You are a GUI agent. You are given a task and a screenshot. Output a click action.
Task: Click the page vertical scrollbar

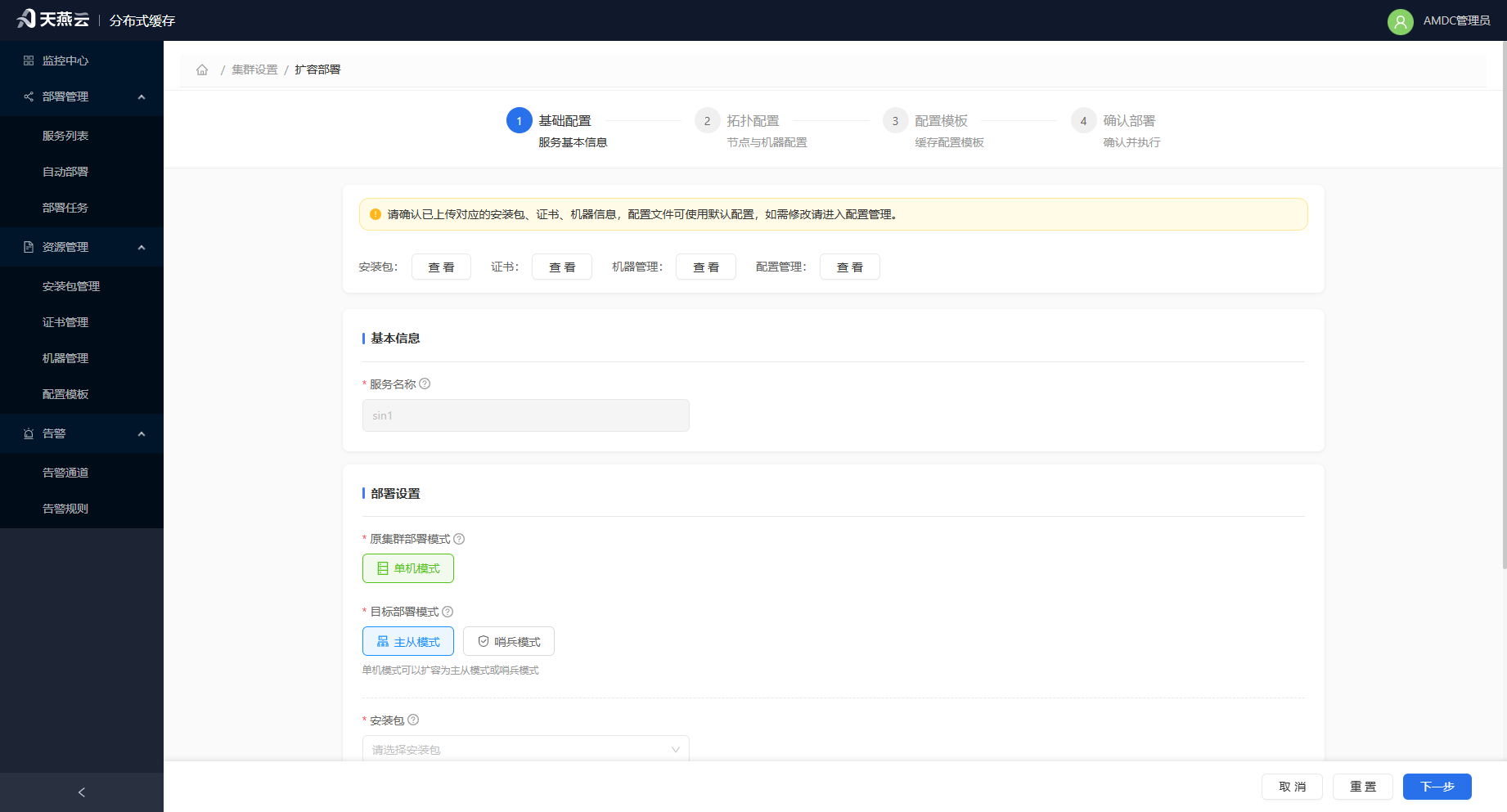click(x=1504, y=304)
